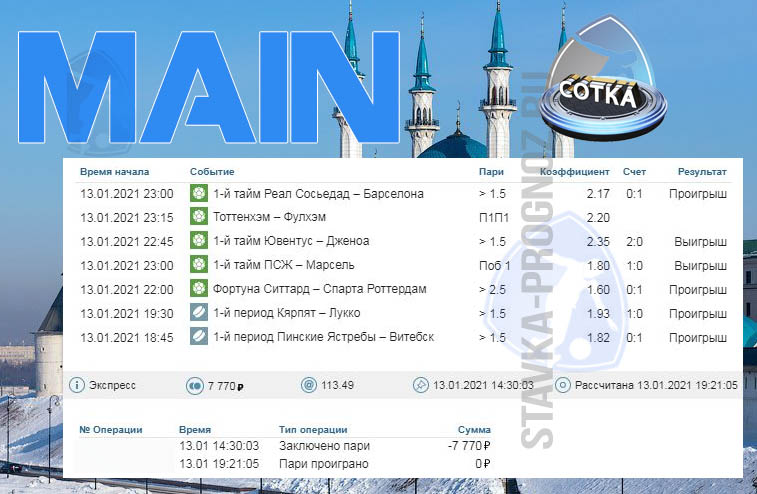Screen dimensions: 757x494
Task: Click the soccer icon beside Ювентус – Дженоа
Action: pyautogui.click(x=199, y=240)
